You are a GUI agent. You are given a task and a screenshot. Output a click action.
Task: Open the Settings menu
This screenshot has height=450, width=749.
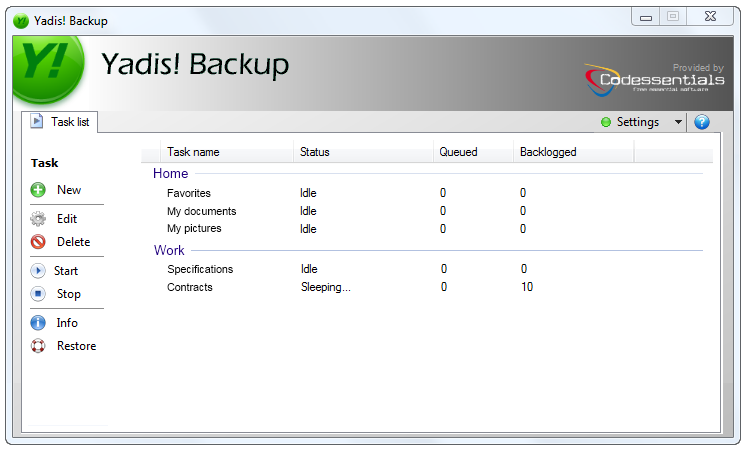(638, 122)
